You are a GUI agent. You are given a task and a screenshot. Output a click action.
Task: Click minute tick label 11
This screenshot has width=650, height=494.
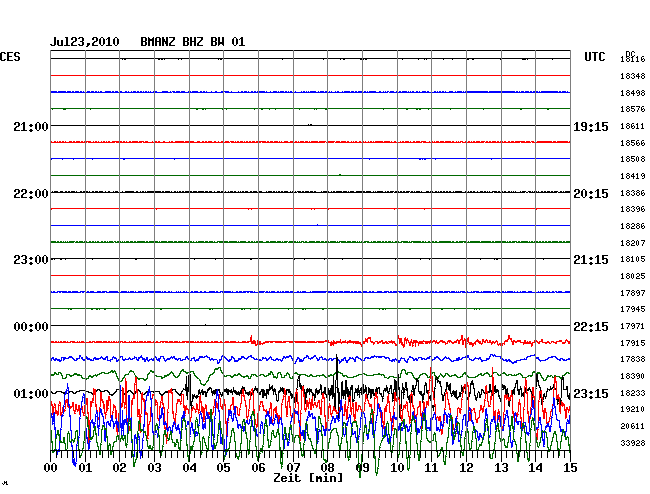(x=432, y=468)
